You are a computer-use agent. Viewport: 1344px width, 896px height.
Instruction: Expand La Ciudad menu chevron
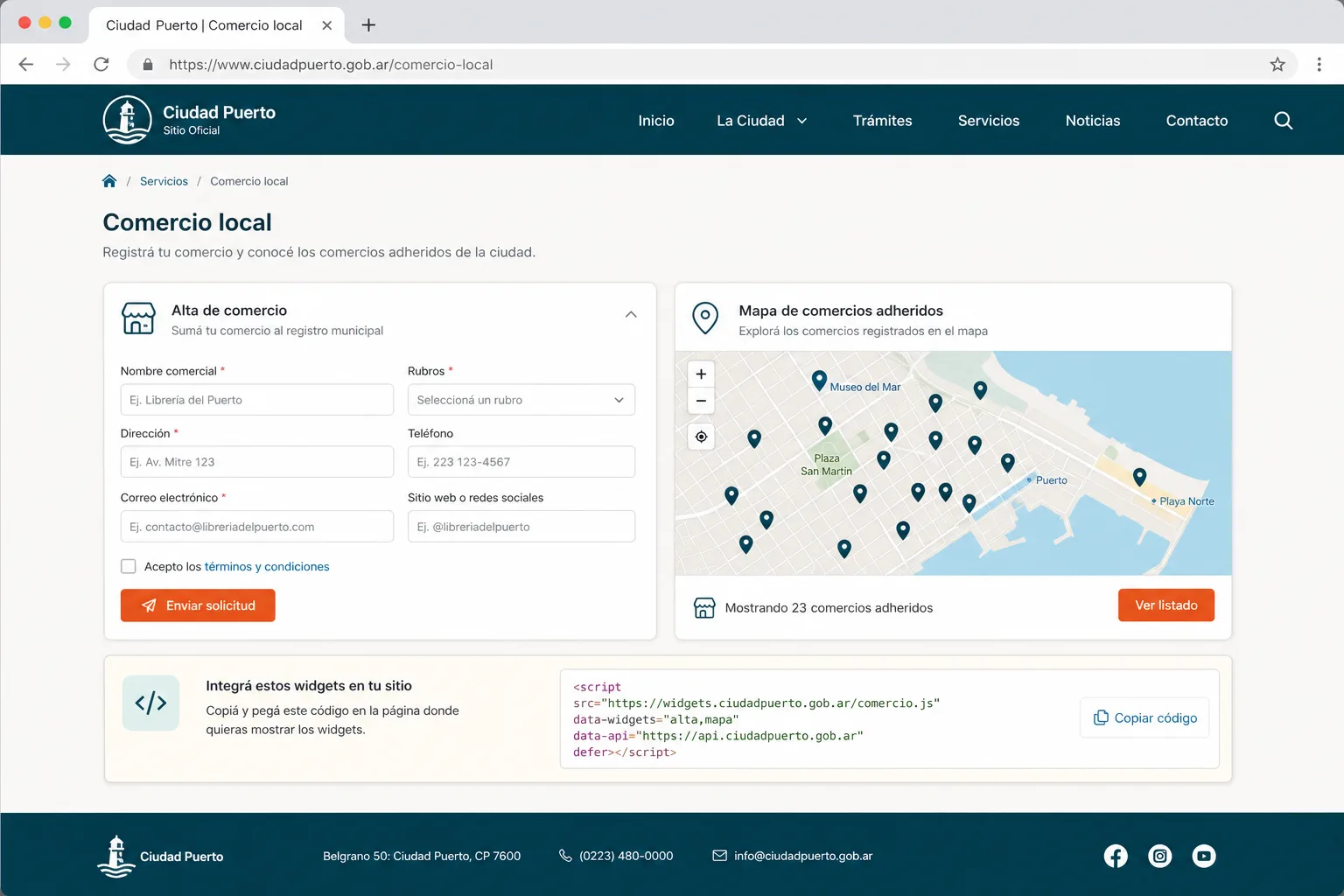801,121
